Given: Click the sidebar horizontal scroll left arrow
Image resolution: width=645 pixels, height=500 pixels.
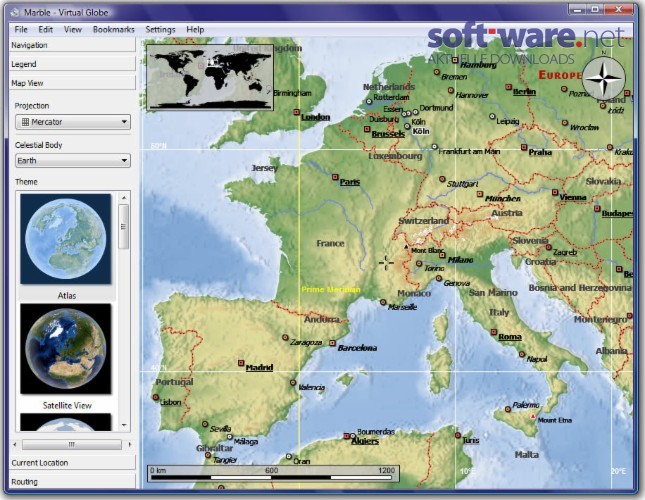Looking at the screenshot, I should pos(15,444).
